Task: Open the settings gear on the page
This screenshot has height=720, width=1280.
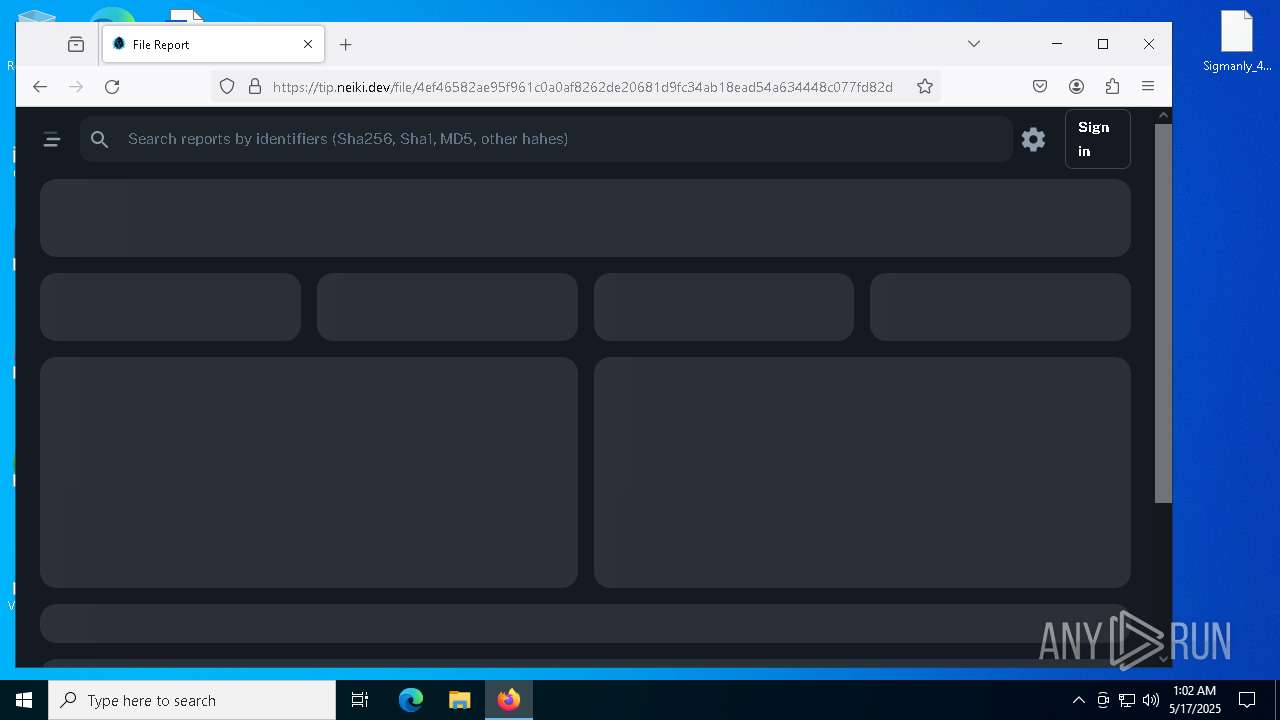Action: (x=1033, y=139)
